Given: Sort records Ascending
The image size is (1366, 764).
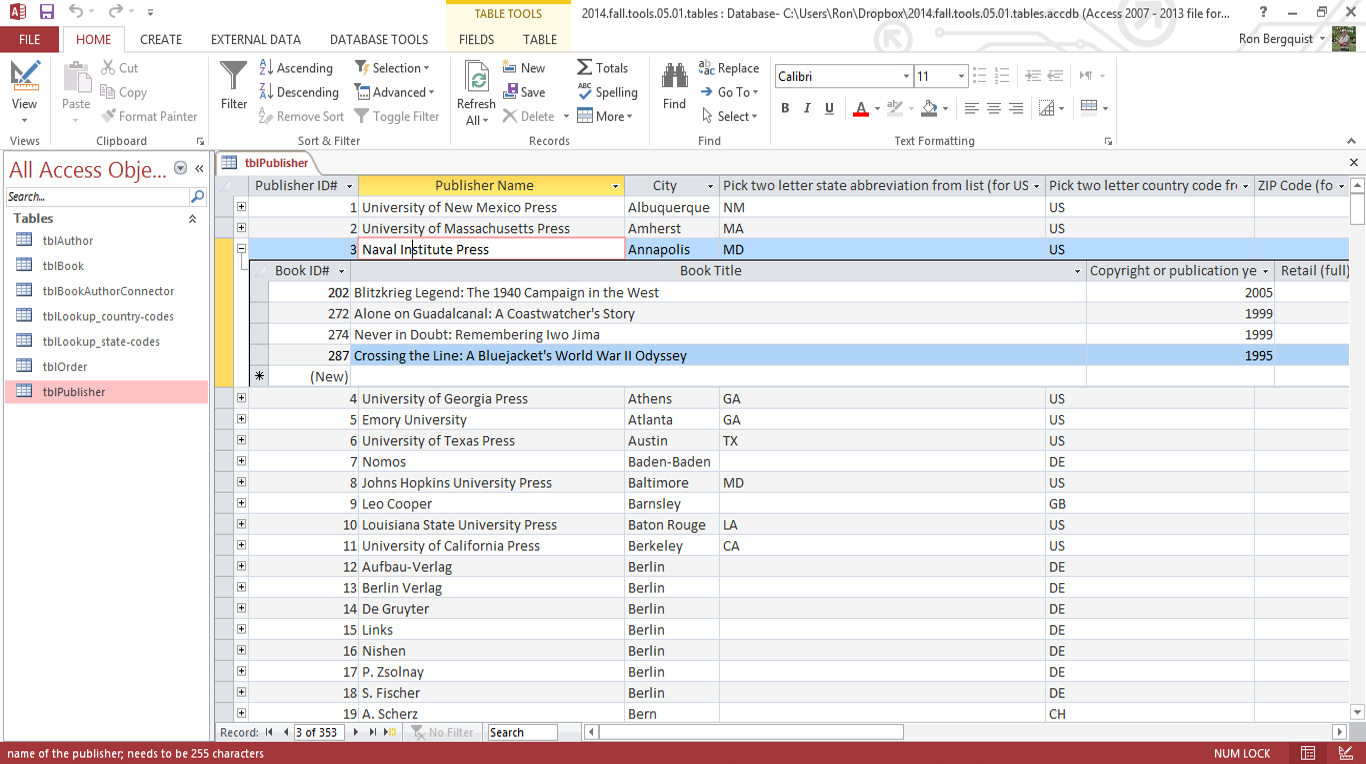Looking at the screenshot, I should (x=295, y=68).
